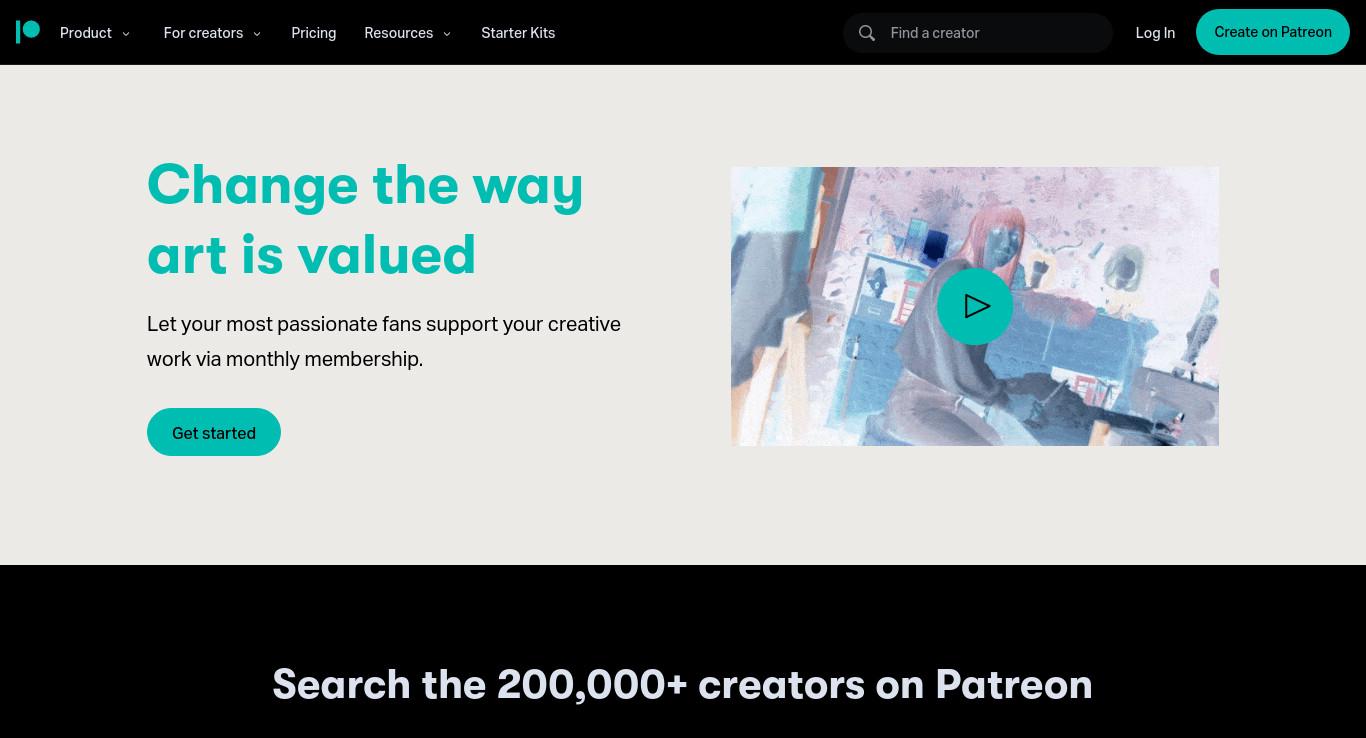Image resolution: width=1366 pixels, height=738 pixels.
Task: Expand the For creators chevron arrow
Action: (257, 34)
